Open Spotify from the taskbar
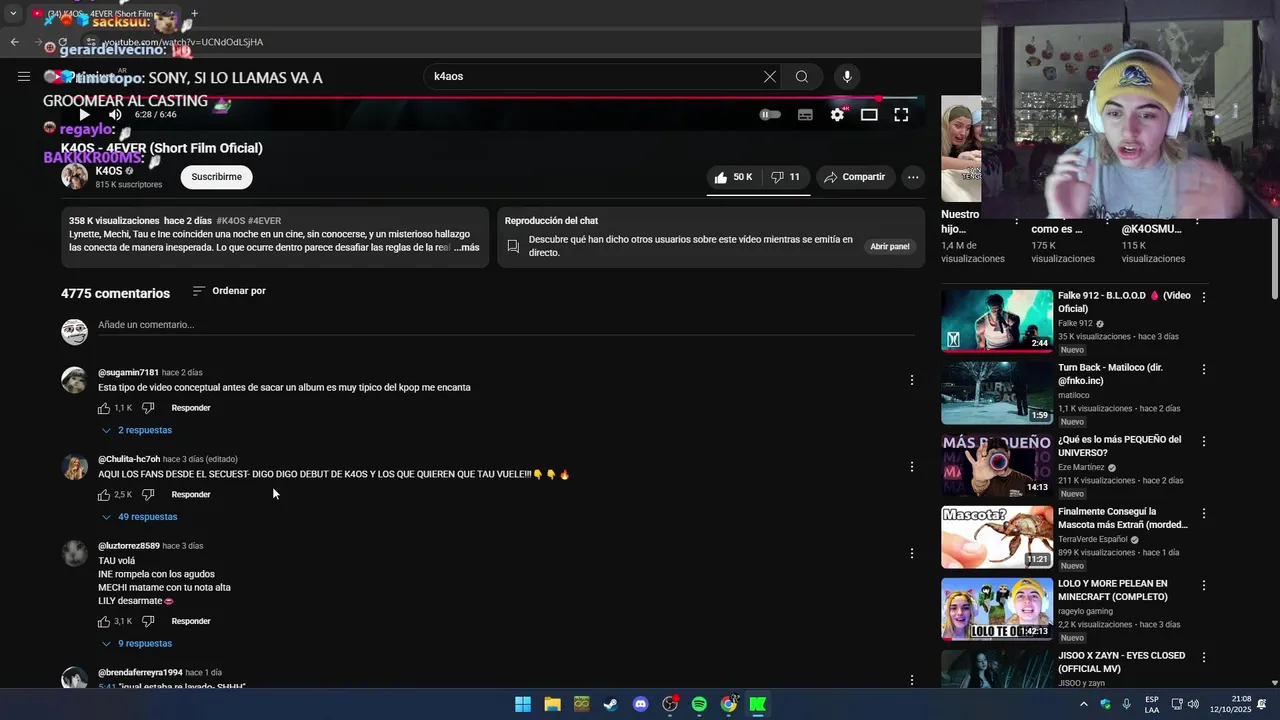 [699, 704]
